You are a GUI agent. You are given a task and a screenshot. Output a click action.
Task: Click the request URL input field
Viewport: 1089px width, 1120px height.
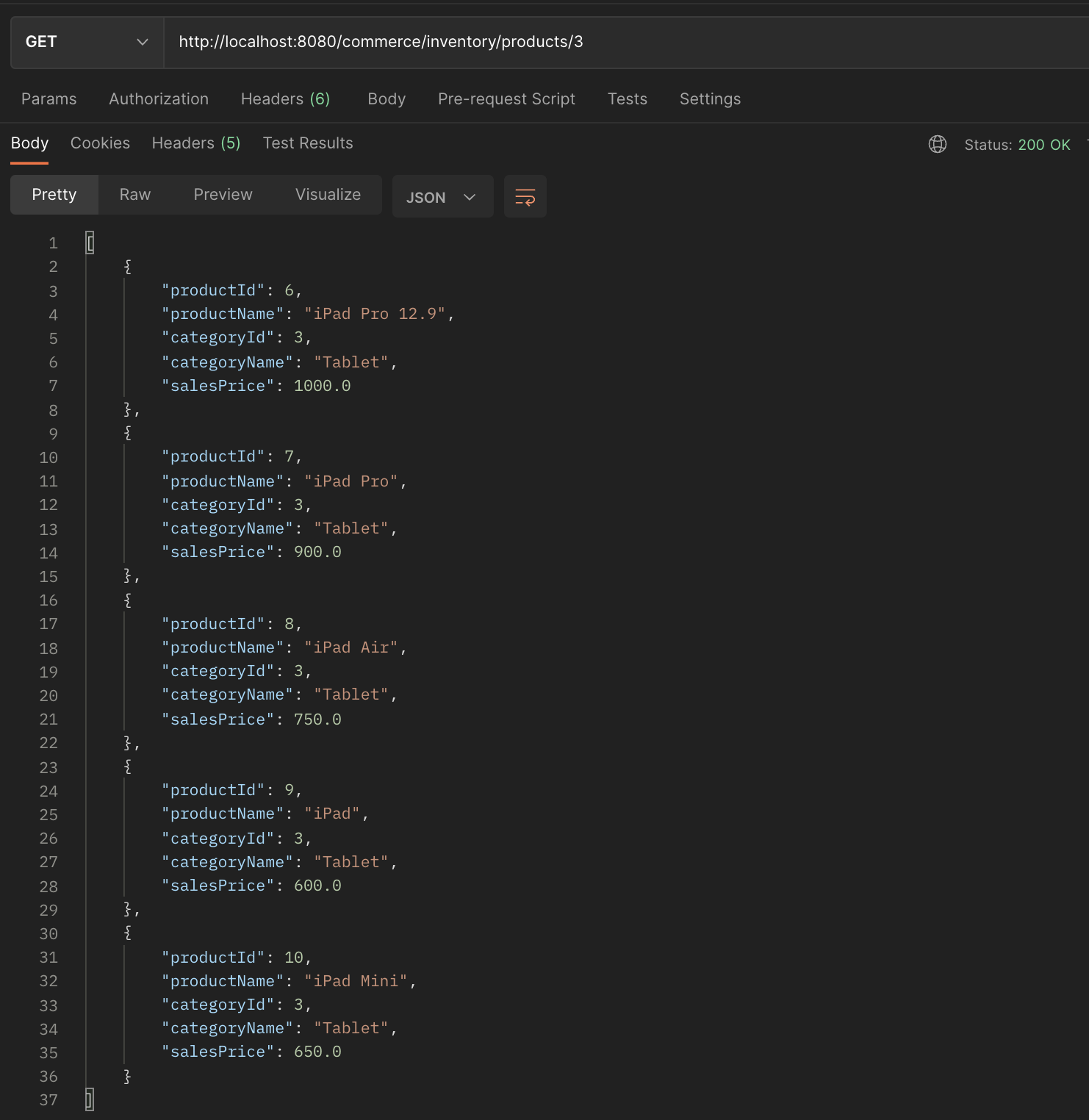[514, 42]
